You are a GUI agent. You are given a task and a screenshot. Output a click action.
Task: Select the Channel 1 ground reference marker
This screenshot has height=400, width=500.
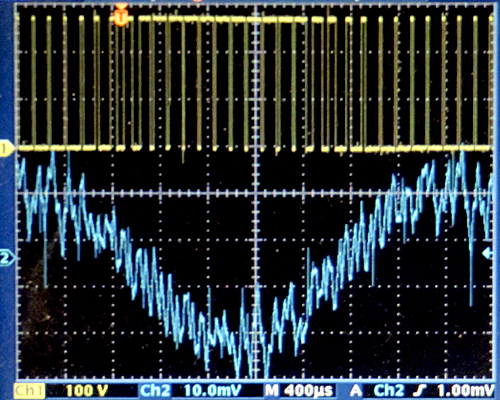(x=6, y=149)
